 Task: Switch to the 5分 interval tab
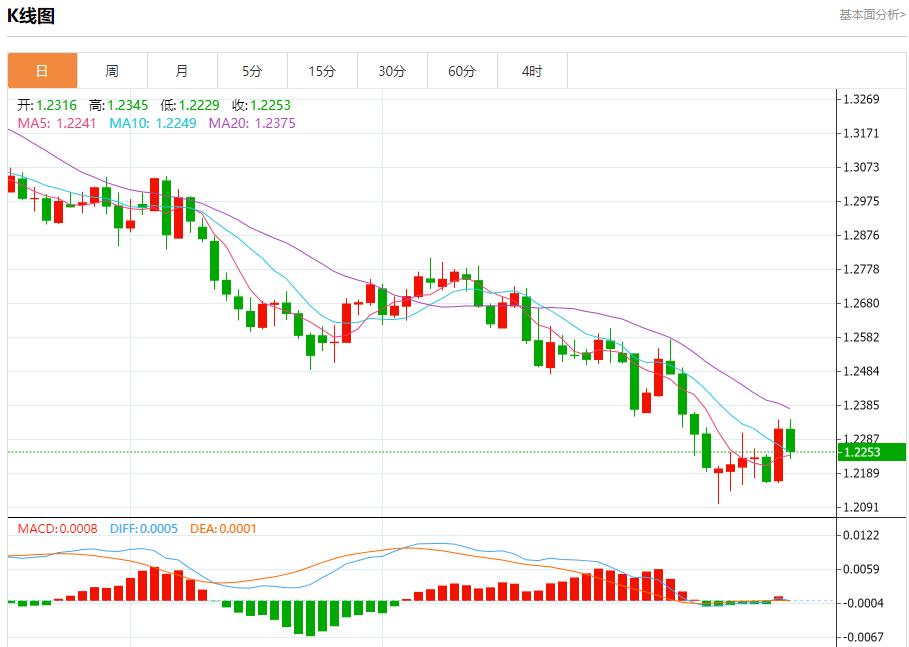point(252,71)
